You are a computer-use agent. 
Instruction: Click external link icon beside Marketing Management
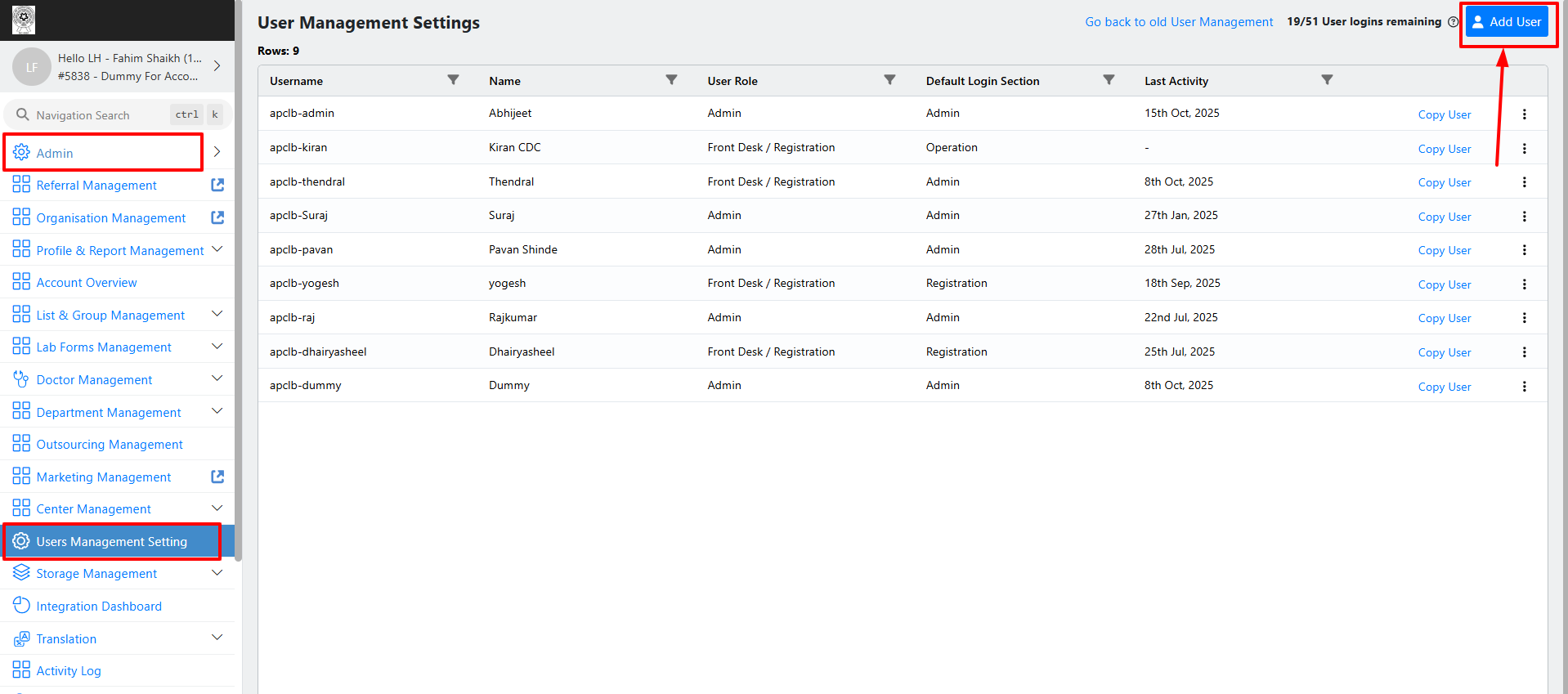coord(217,477)
